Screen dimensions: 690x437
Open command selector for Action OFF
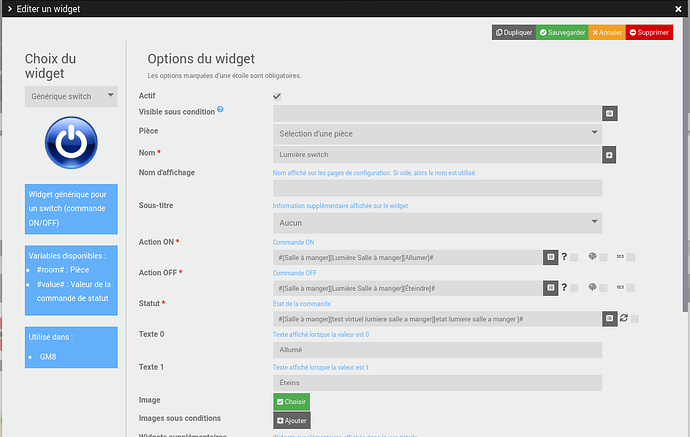point(550,288)
